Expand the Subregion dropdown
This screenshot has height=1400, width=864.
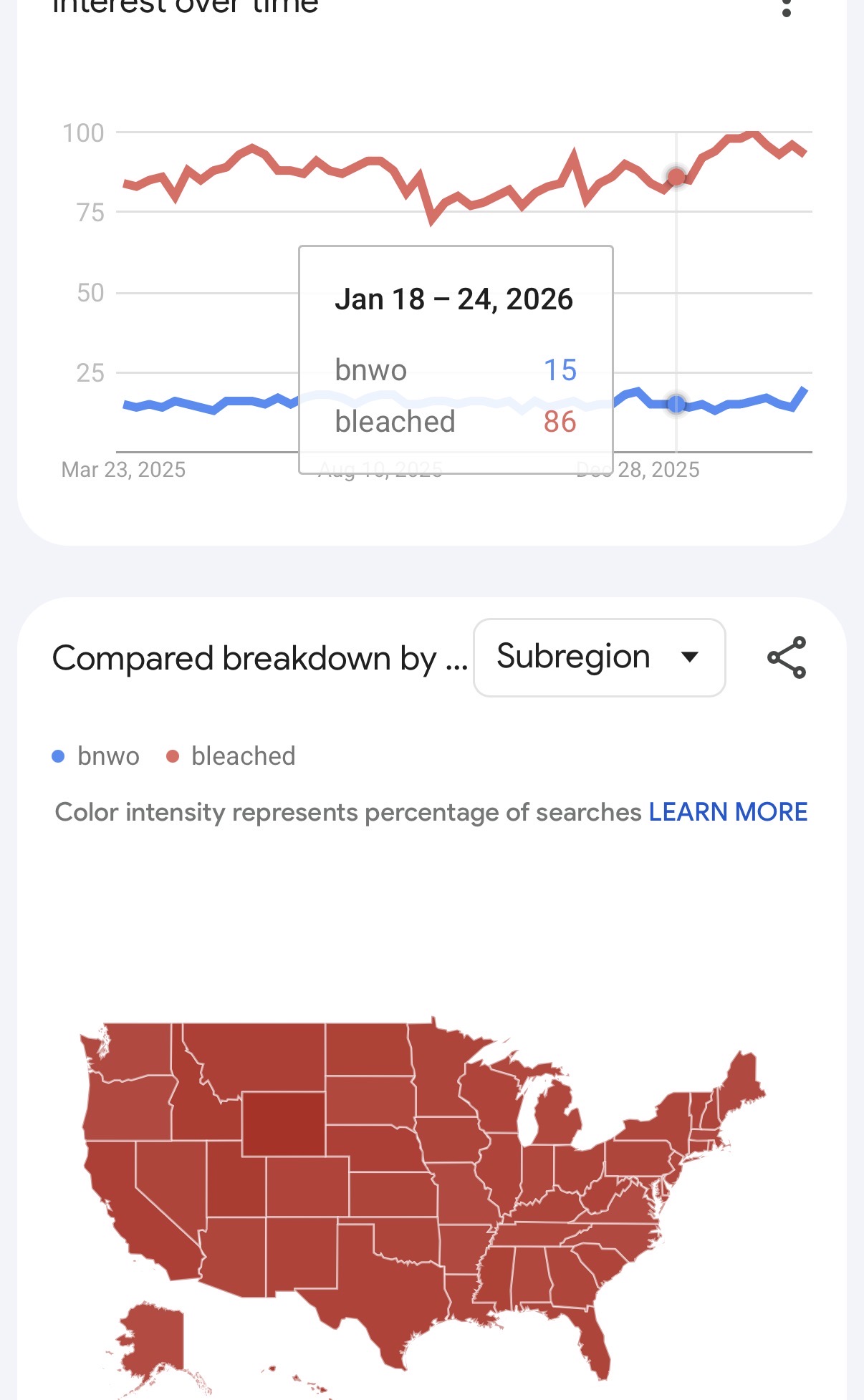599,657
